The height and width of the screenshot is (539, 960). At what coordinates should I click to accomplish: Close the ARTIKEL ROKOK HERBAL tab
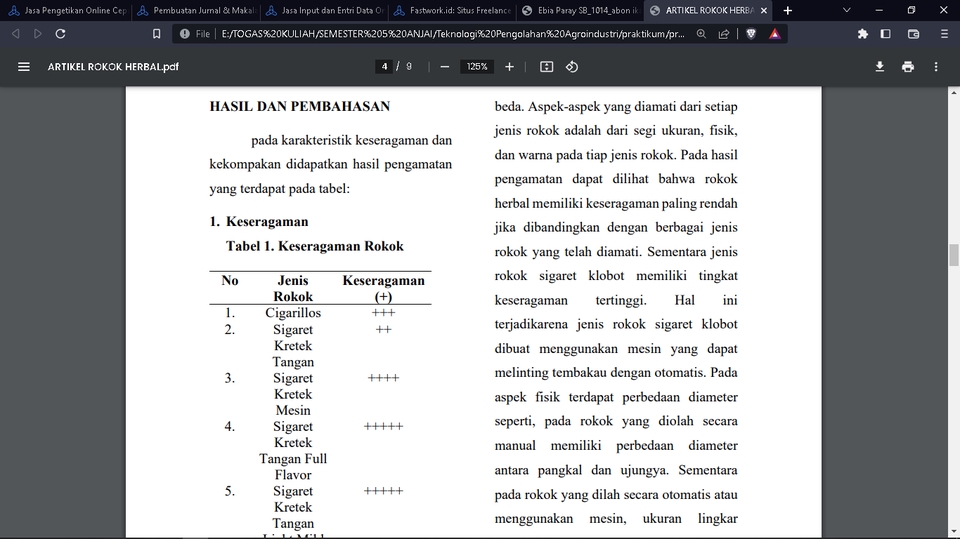(763, 10)
